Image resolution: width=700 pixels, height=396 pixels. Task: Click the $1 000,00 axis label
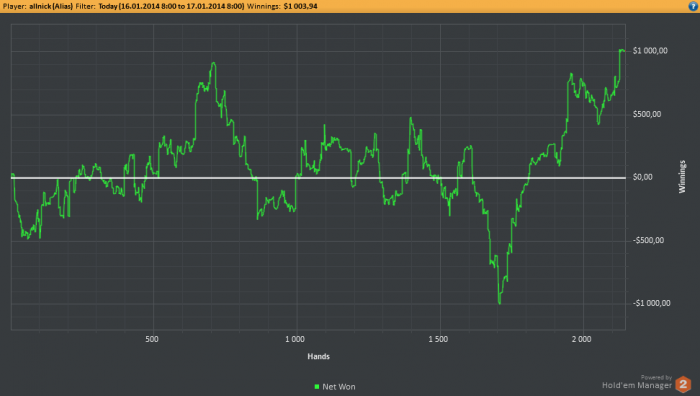650,51
